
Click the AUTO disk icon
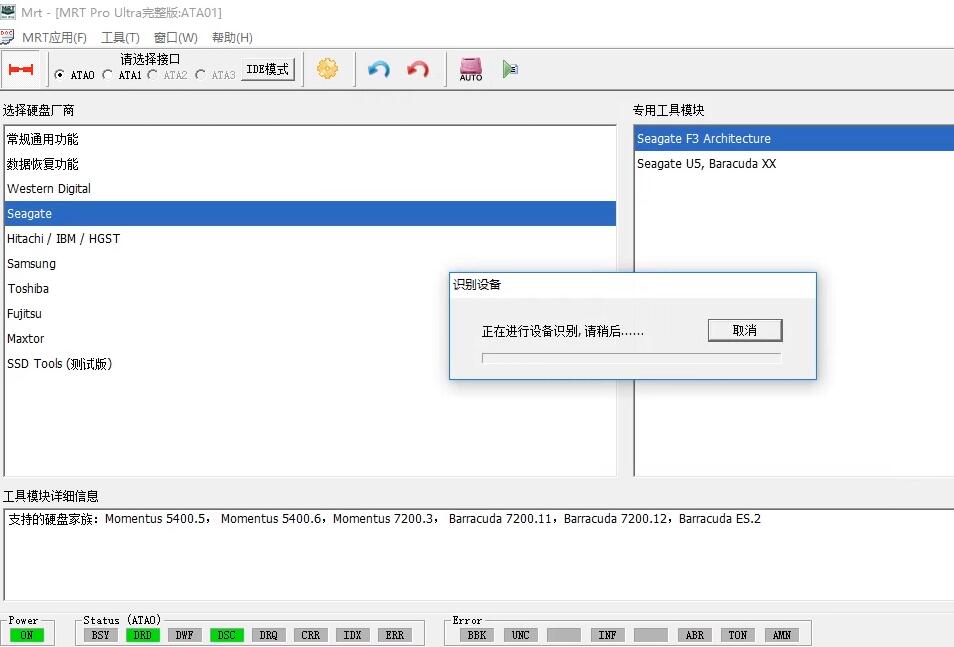471,69
